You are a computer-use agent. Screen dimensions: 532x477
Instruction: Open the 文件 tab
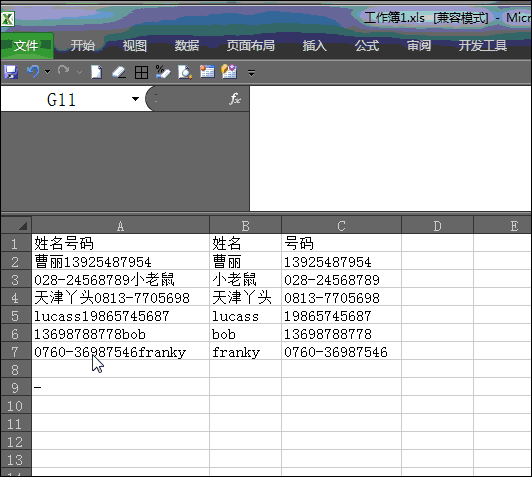26,45
